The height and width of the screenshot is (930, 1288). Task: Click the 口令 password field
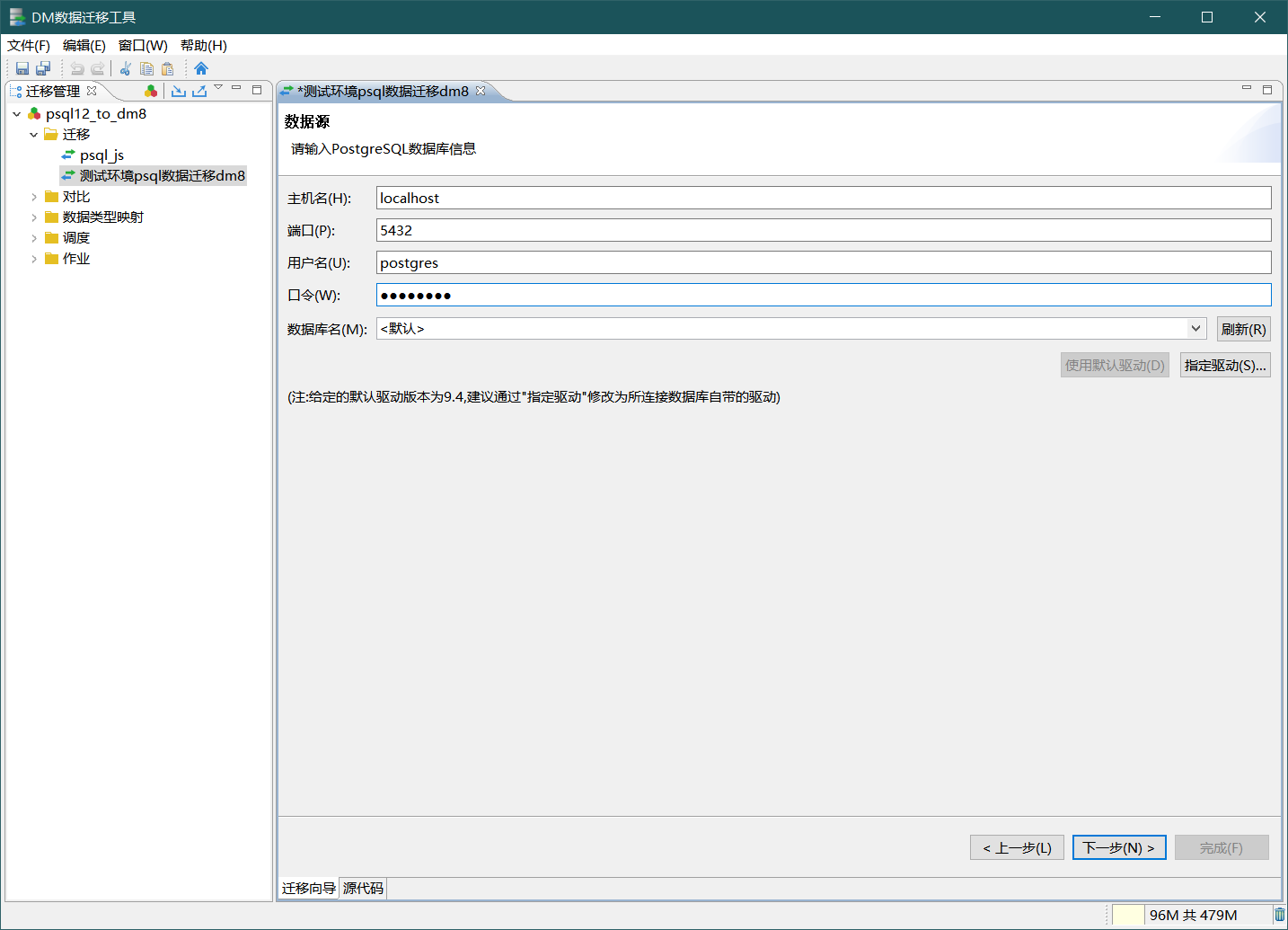[x=824, y=295]
